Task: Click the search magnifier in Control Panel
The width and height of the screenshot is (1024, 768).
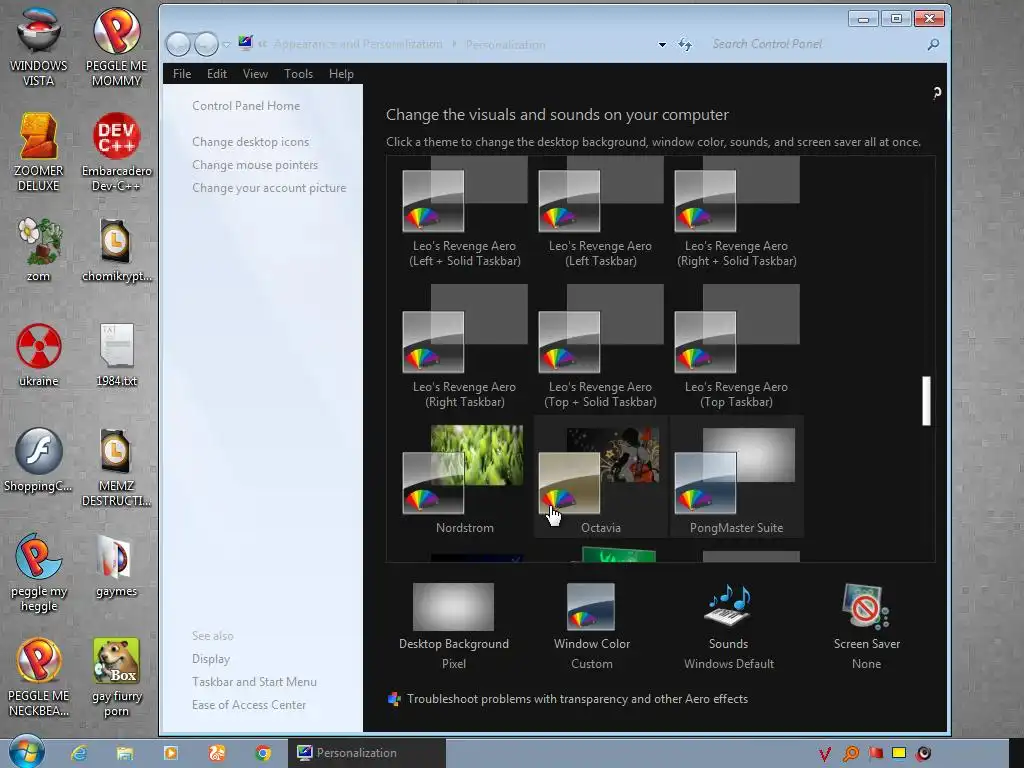Action: pyautogui.click(x=933, y=44)
